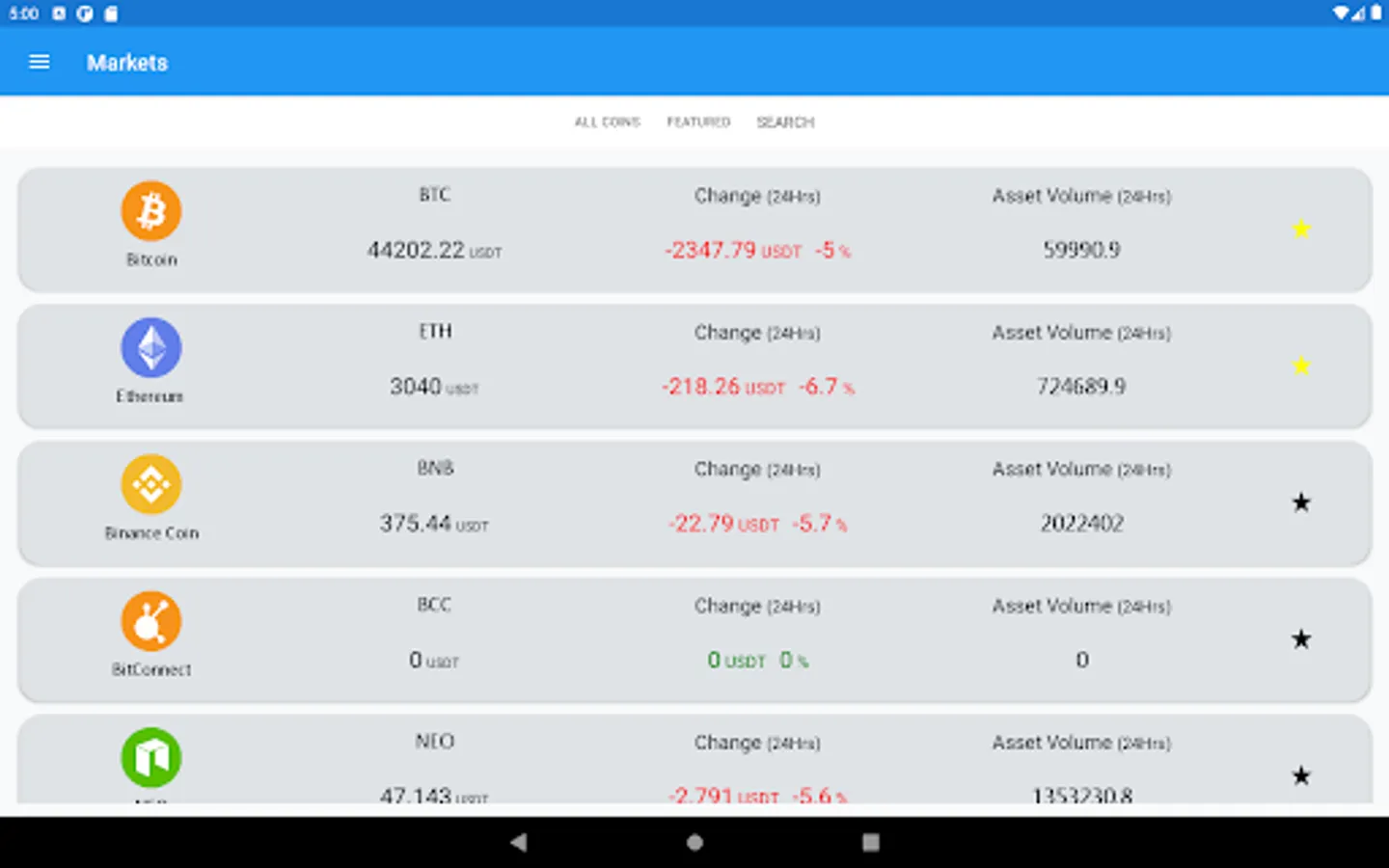Click Ethereum asset volume 724689.9
The width and height of the screenshot is (1389, 868).
[x=1081, y=387]
